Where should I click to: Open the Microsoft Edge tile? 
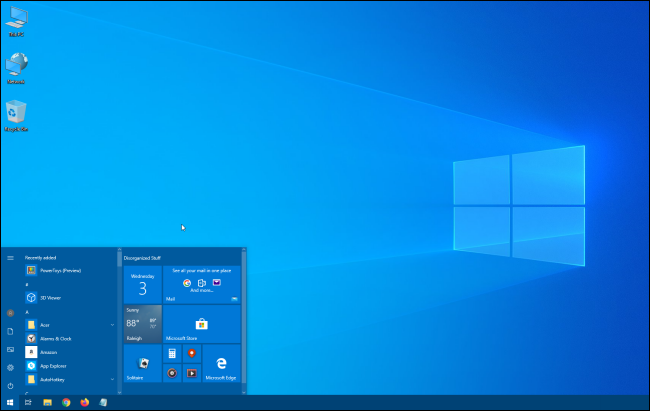pos(221,364)
